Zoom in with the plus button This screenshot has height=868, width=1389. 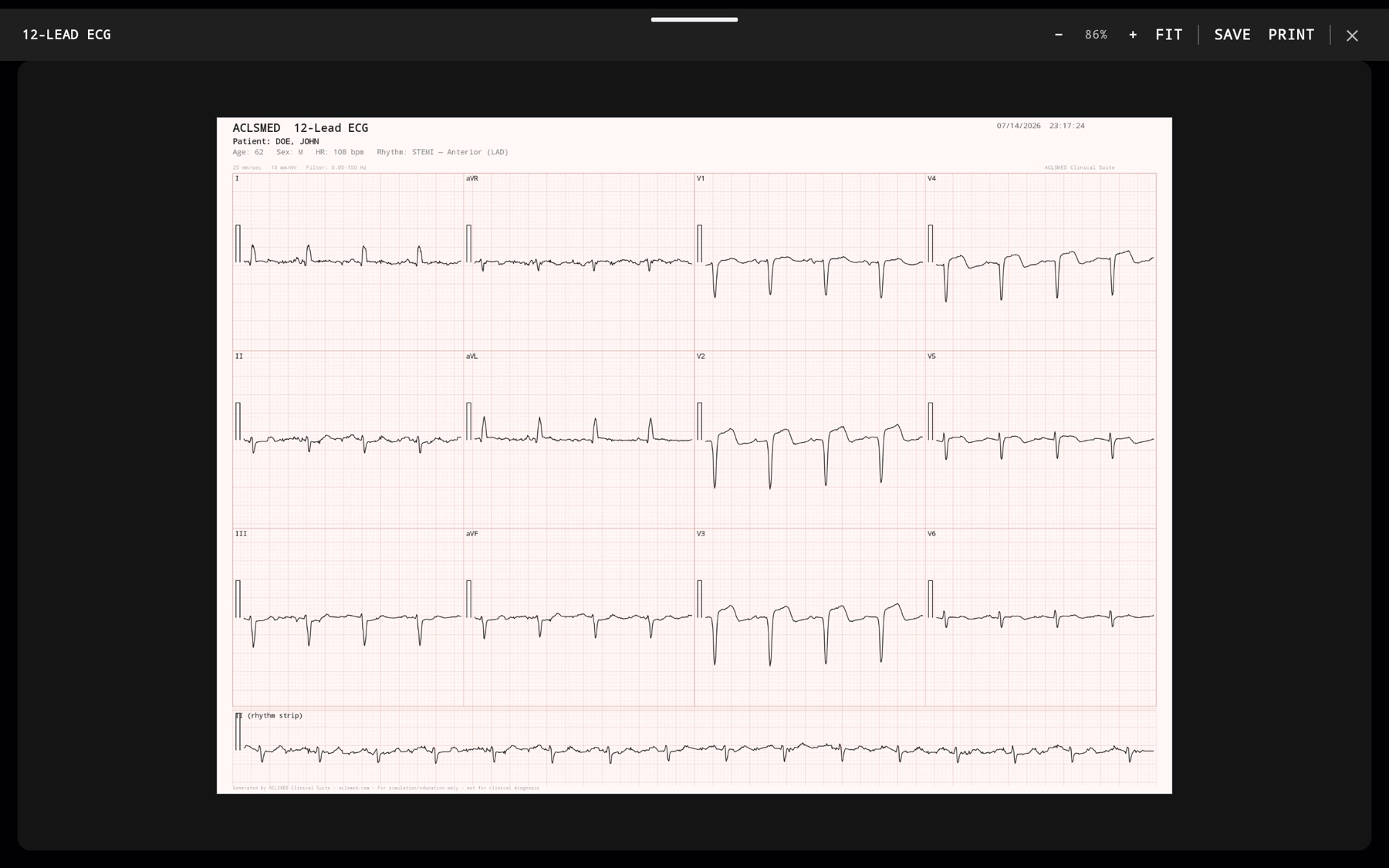pos(1133,35)
